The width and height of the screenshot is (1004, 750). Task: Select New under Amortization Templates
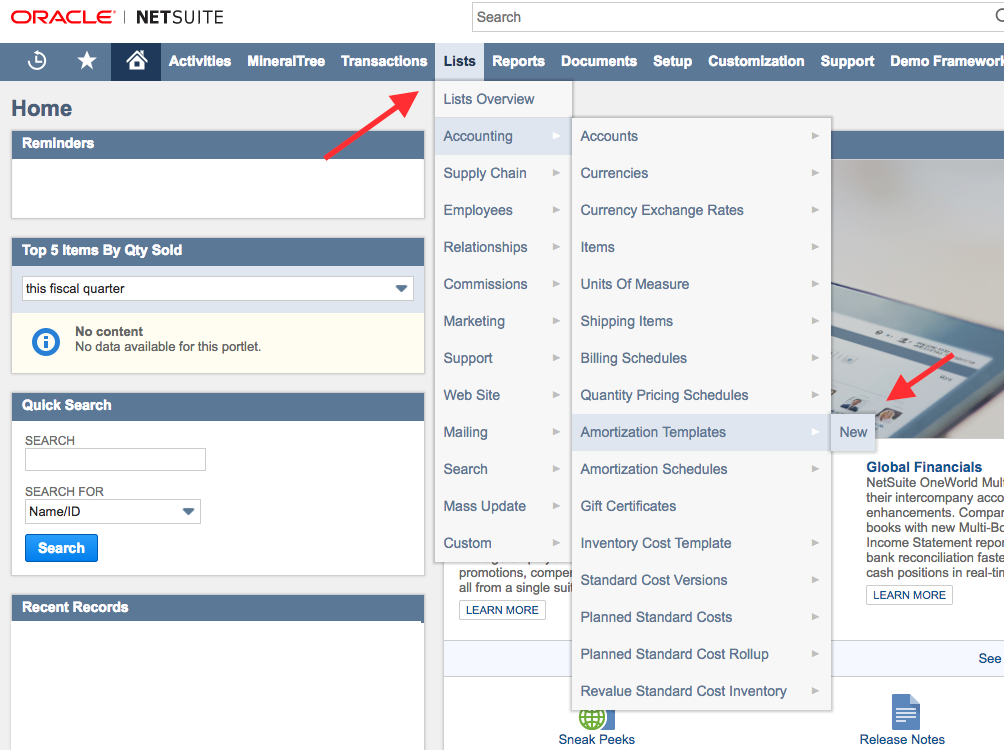(853, 432)
